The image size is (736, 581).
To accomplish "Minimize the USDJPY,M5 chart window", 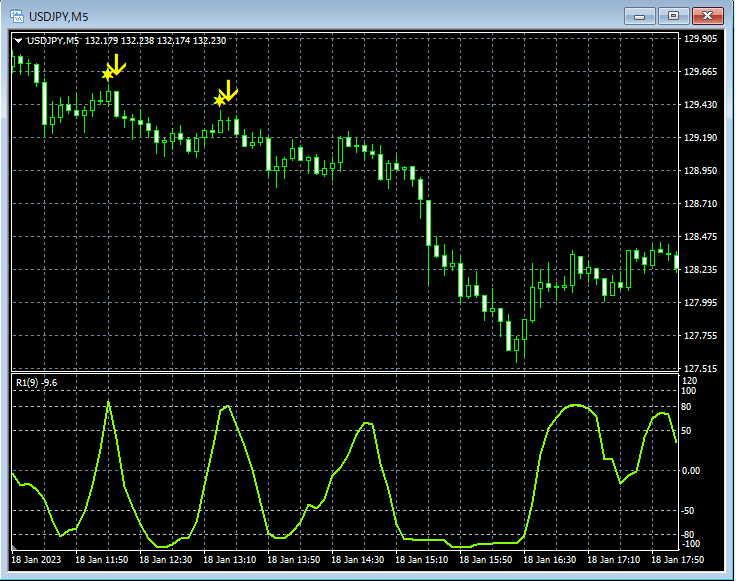I will tap(639, 16).
